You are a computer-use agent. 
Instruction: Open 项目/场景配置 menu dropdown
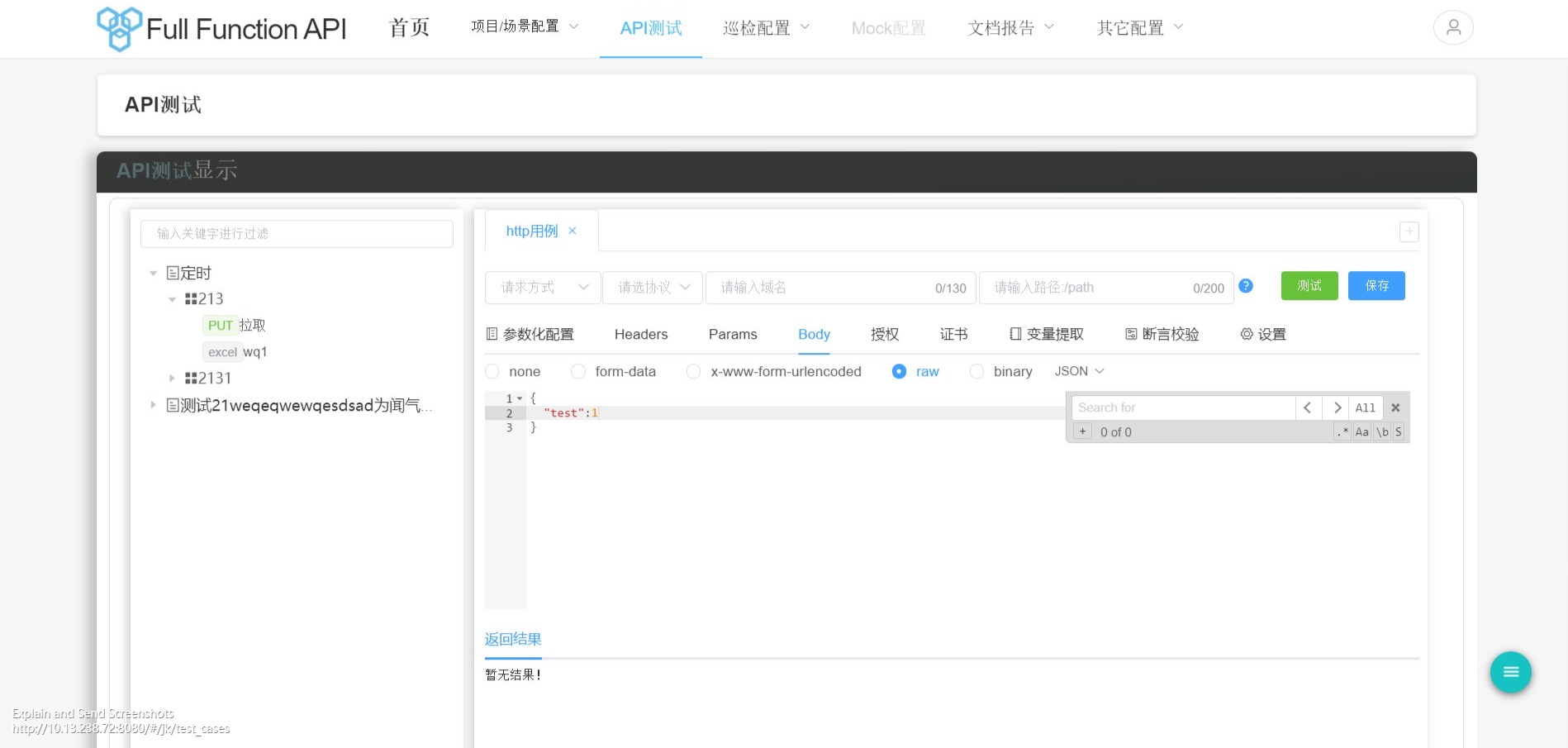point(525,27)
